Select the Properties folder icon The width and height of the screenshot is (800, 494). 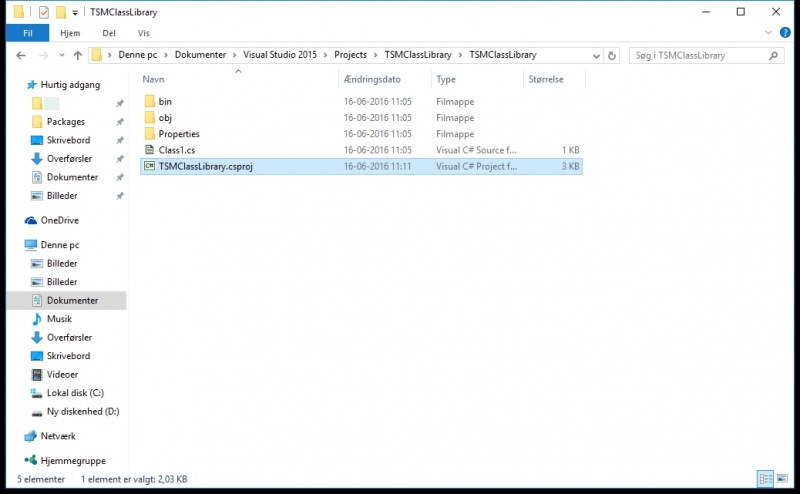[149, 134]
